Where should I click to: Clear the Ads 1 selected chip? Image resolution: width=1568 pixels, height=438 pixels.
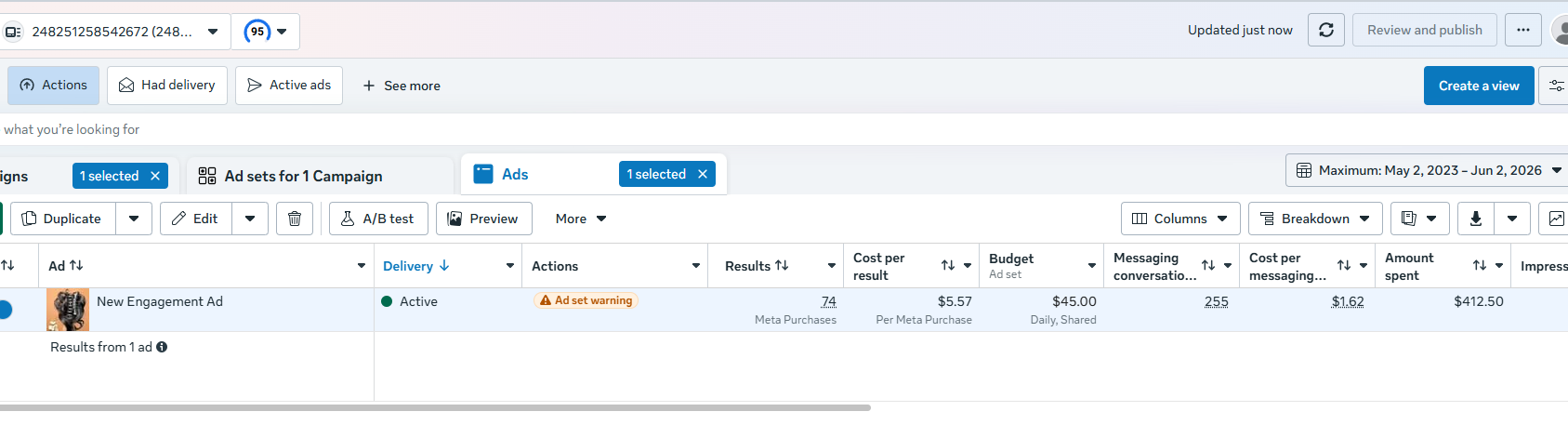click(703, 174)
